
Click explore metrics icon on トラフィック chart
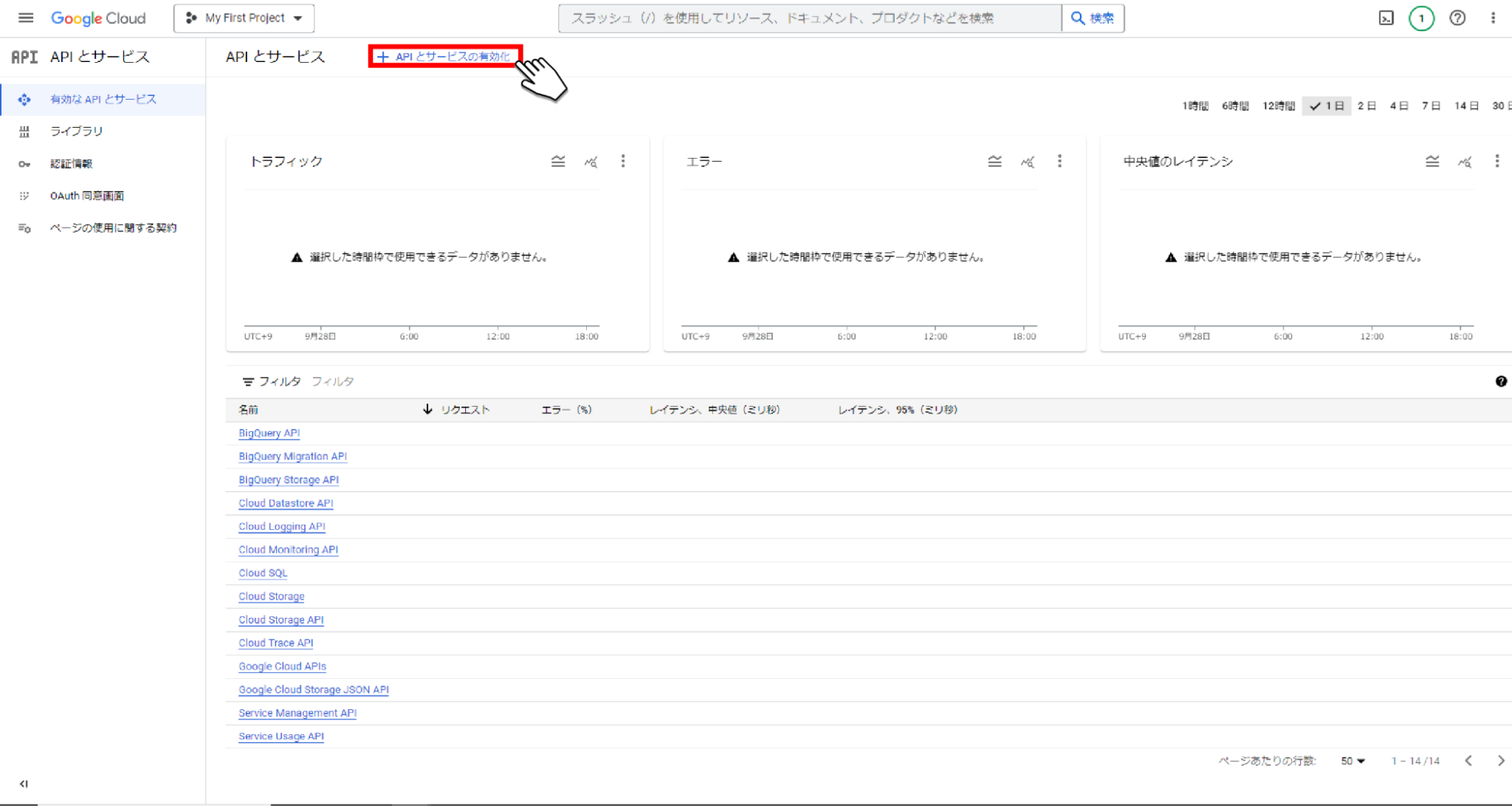[x=591, y=161]
